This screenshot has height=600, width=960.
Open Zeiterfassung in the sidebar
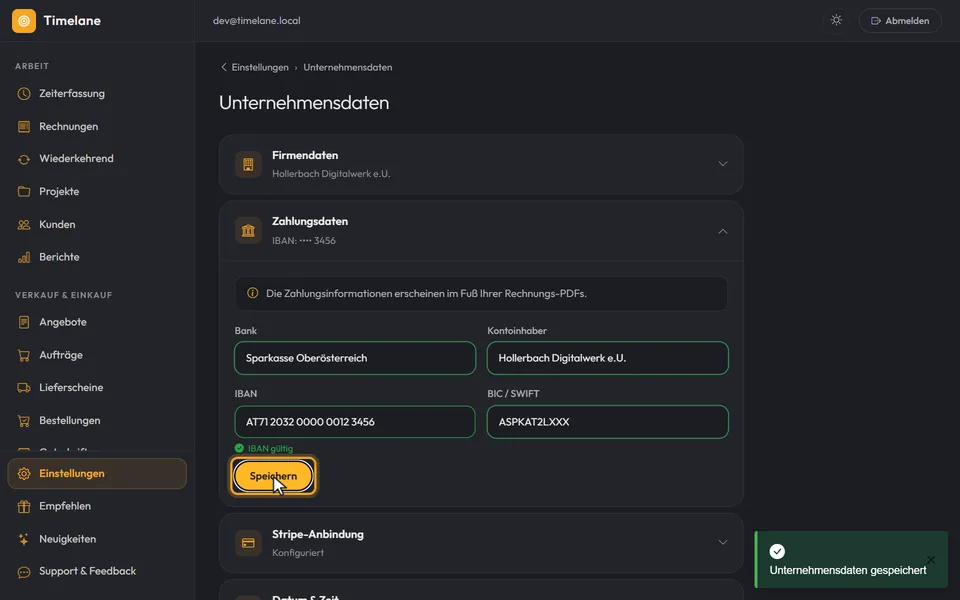(97, 94)
